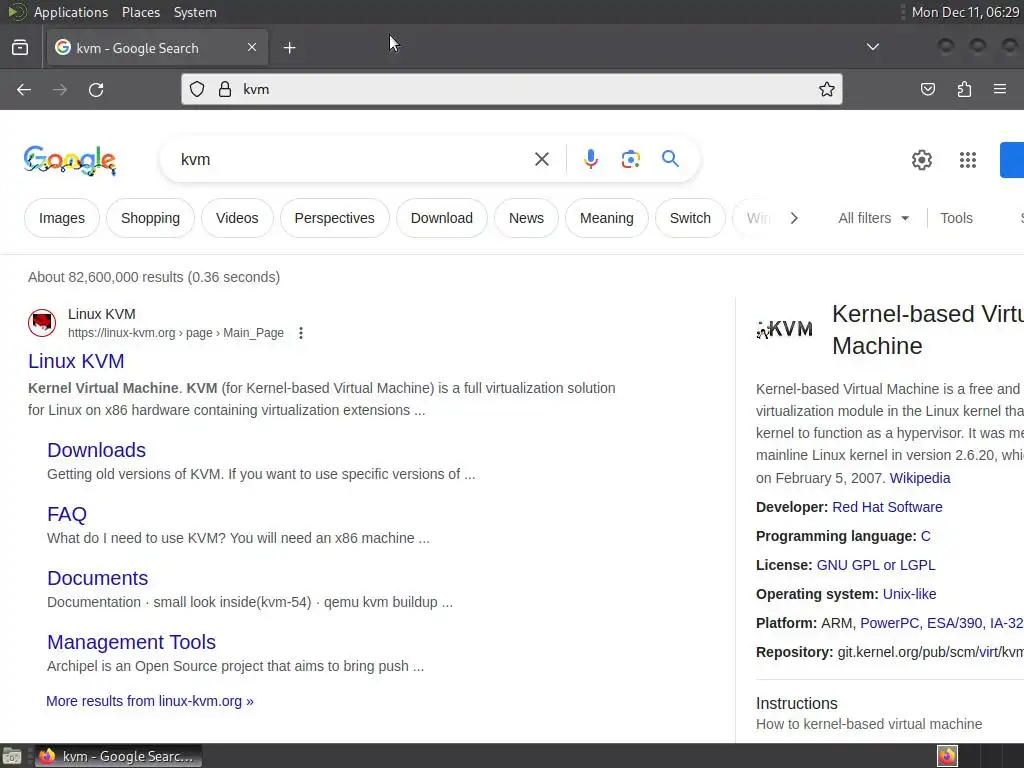Open the Places menu in top panel
1024x768 pixels.
[140, 12]
